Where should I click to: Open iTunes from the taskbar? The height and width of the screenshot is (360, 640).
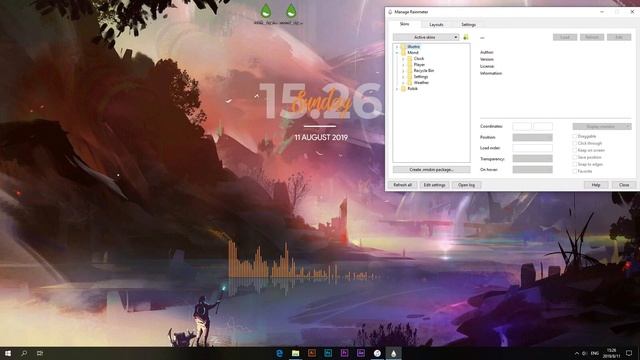377,353
